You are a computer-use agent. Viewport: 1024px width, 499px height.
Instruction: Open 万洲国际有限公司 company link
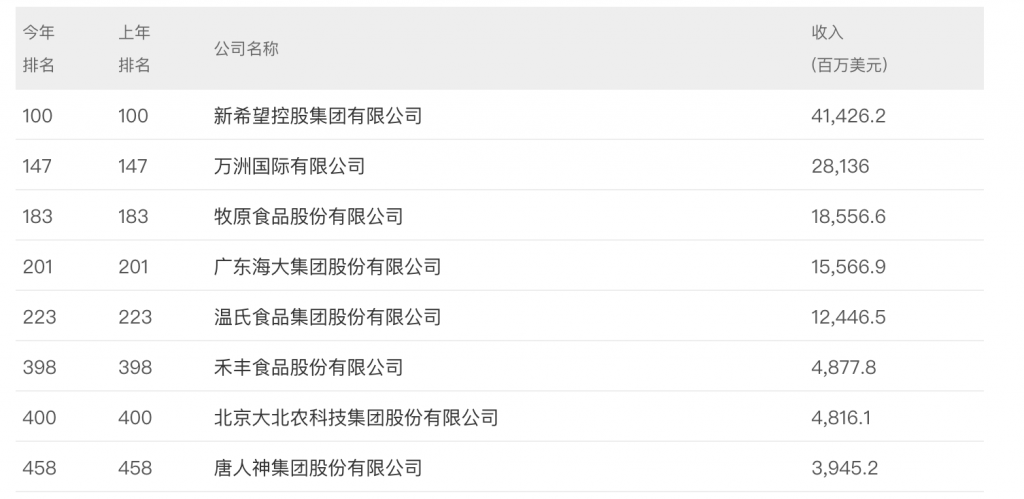[289, 166]
